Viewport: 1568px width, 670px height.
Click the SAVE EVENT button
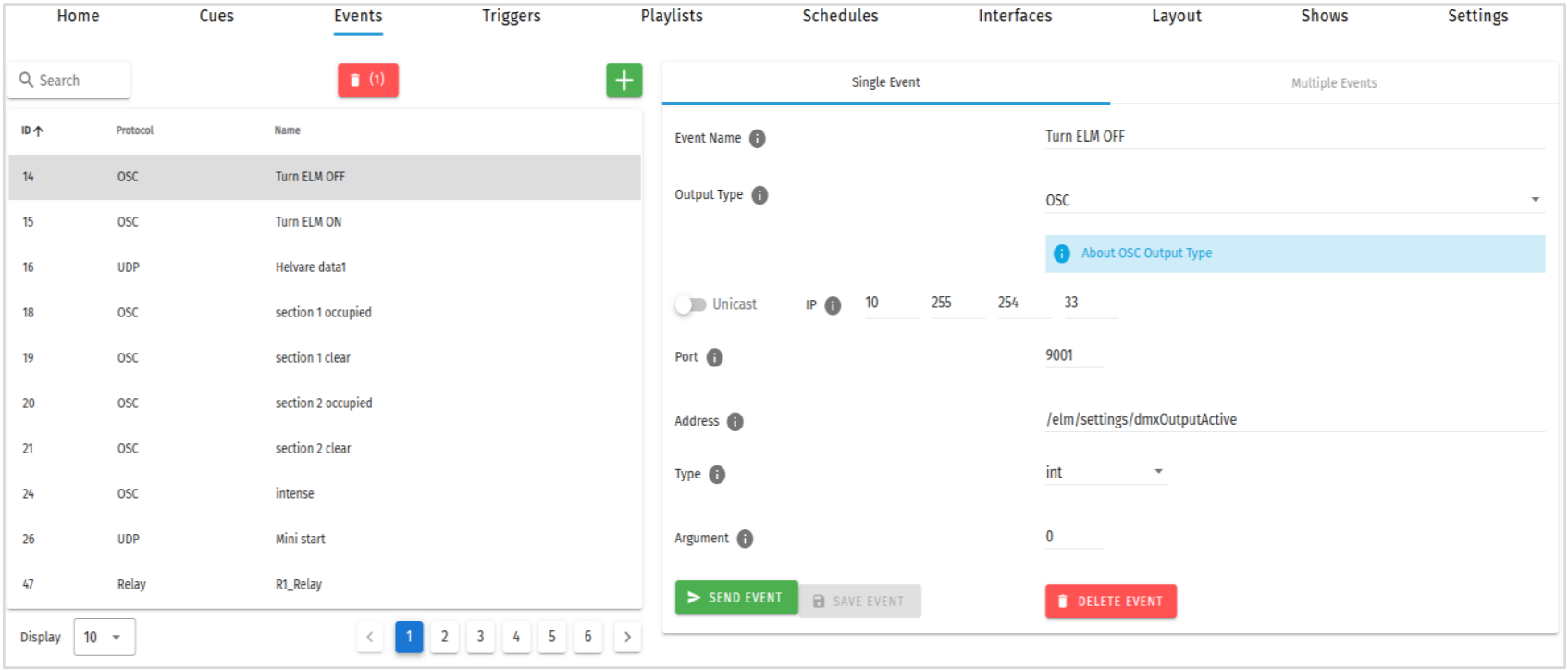click(859, 602)
